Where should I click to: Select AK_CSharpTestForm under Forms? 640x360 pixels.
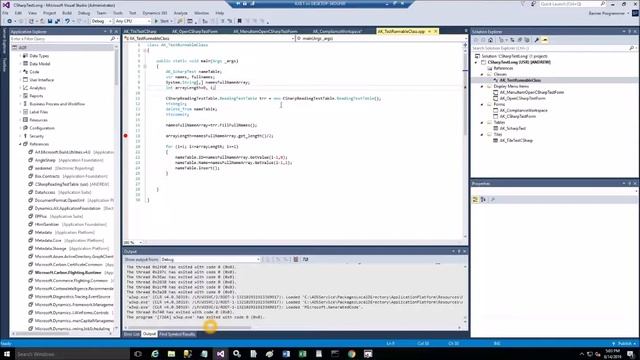518,116
